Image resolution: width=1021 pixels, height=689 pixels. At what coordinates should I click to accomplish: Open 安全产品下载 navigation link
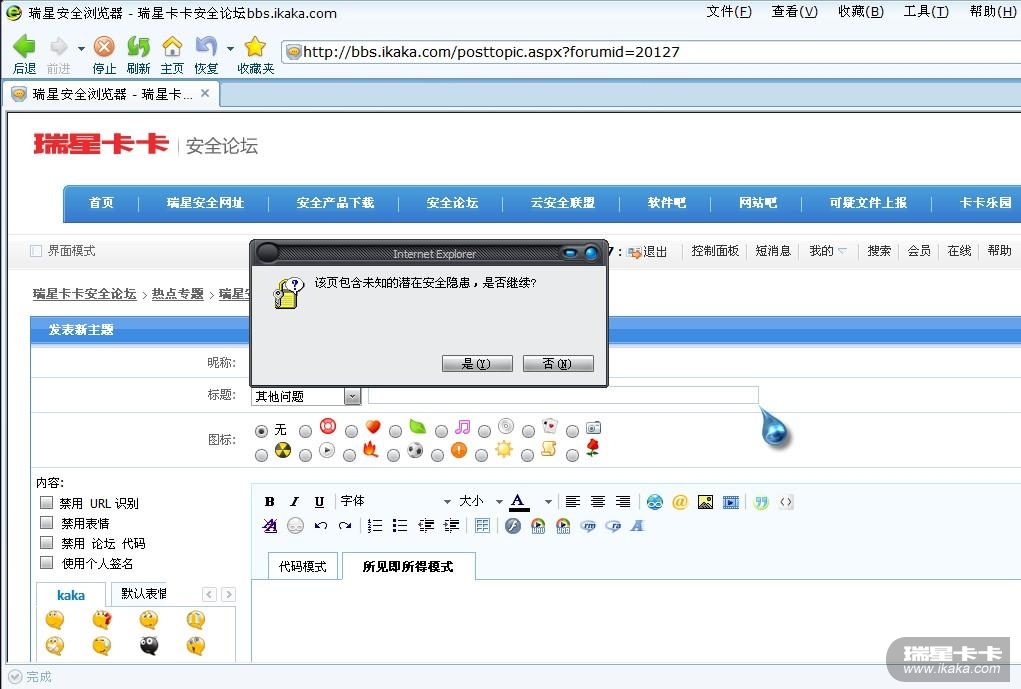point(335,203)
